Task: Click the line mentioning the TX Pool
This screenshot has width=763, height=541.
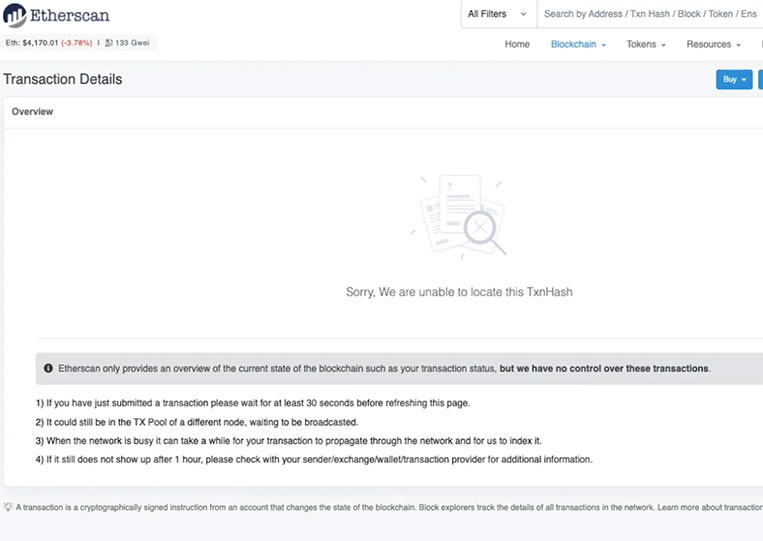Action: click(x=197, y=422)
